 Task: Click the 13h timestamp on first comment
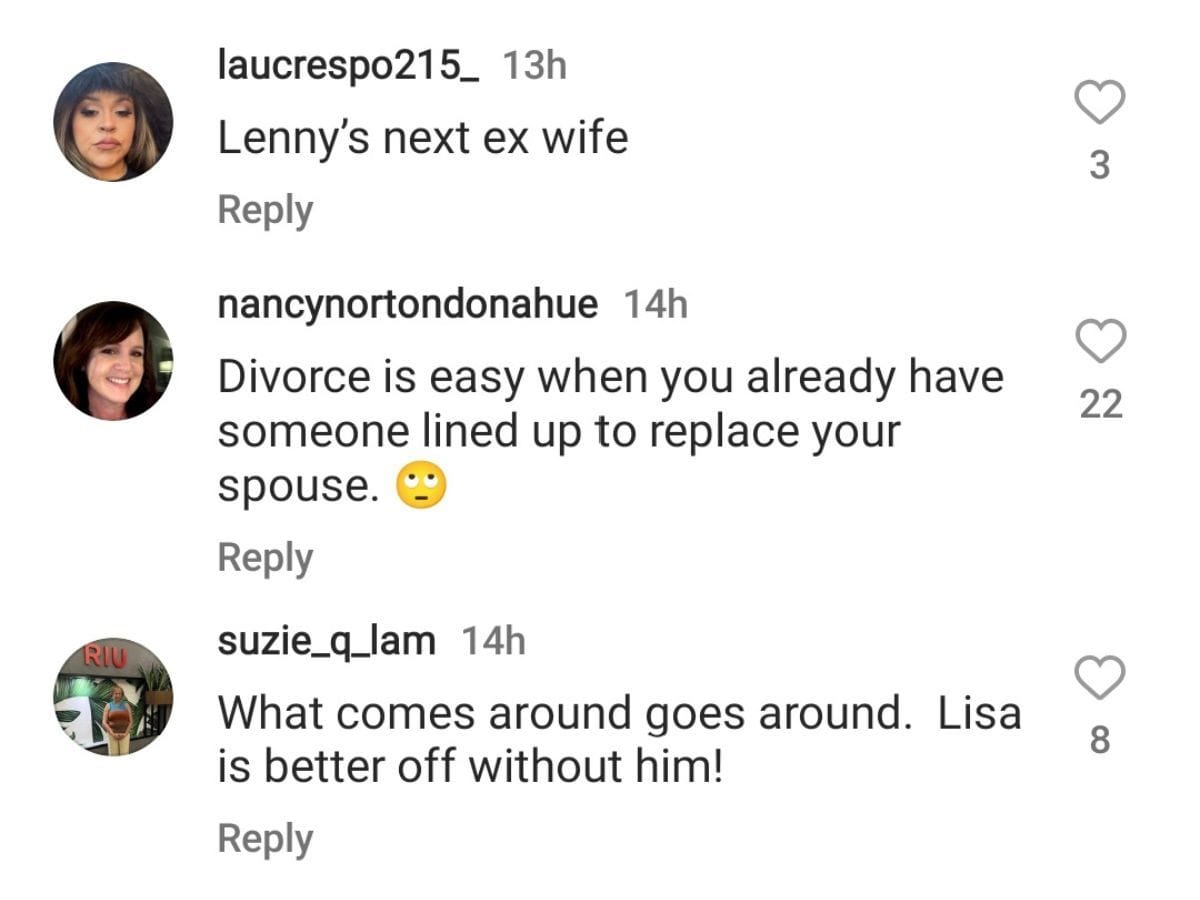533,66
